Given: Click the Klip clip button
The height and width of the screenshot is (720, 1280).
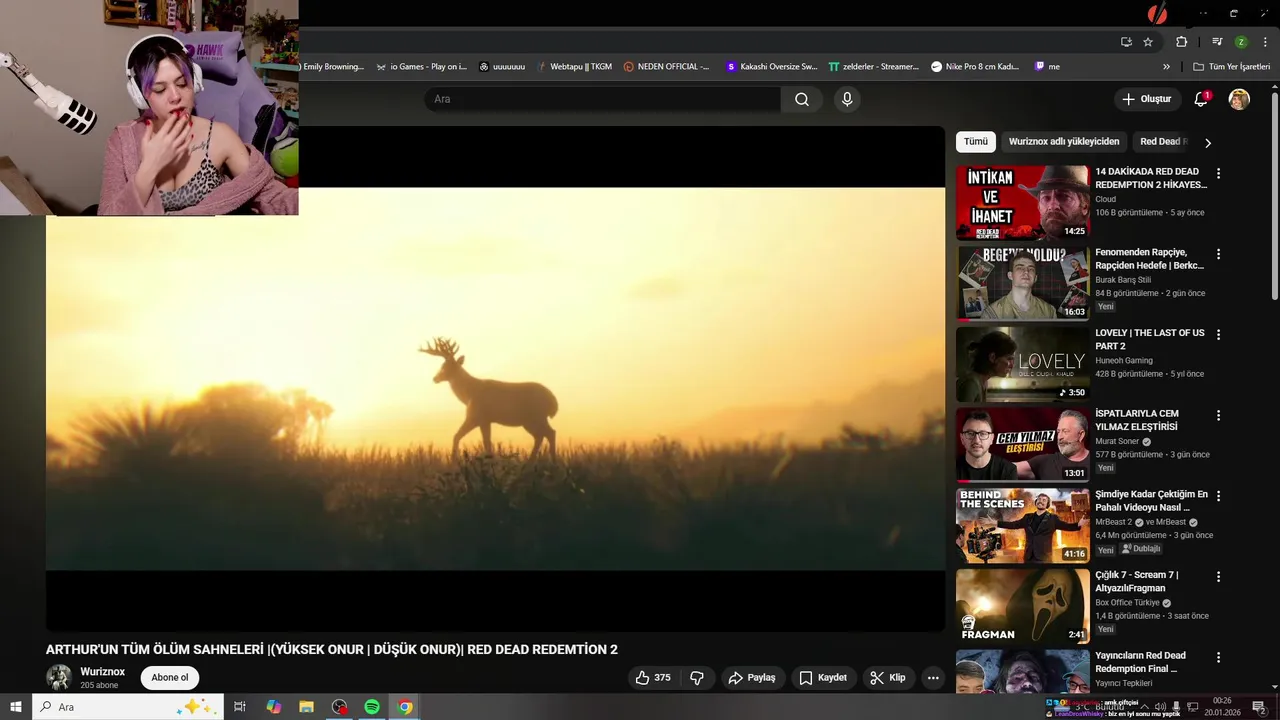Looking at the screenshot, I should [888, 678].
